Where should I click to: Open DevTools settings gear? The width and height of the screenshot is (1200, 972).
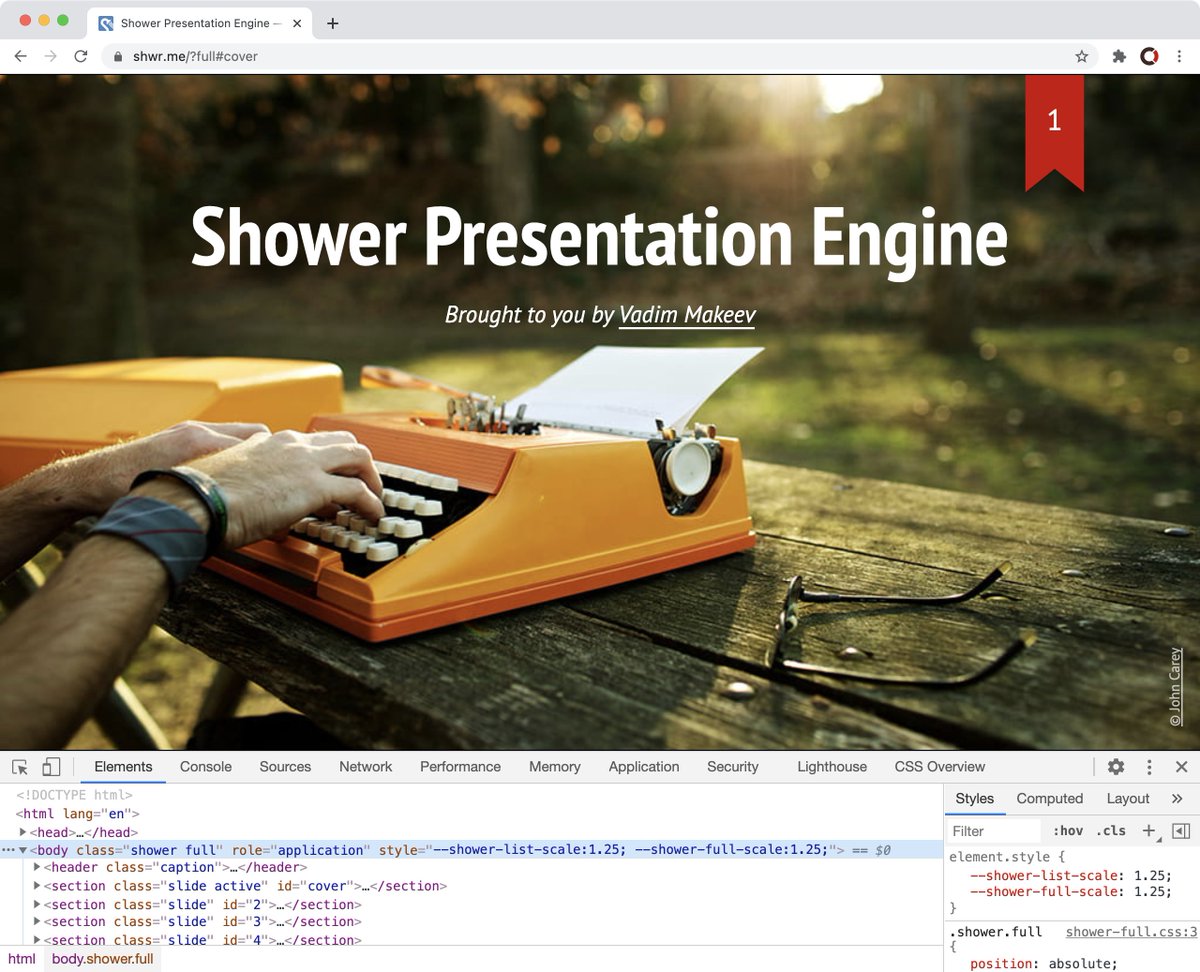click(1116, 767)
